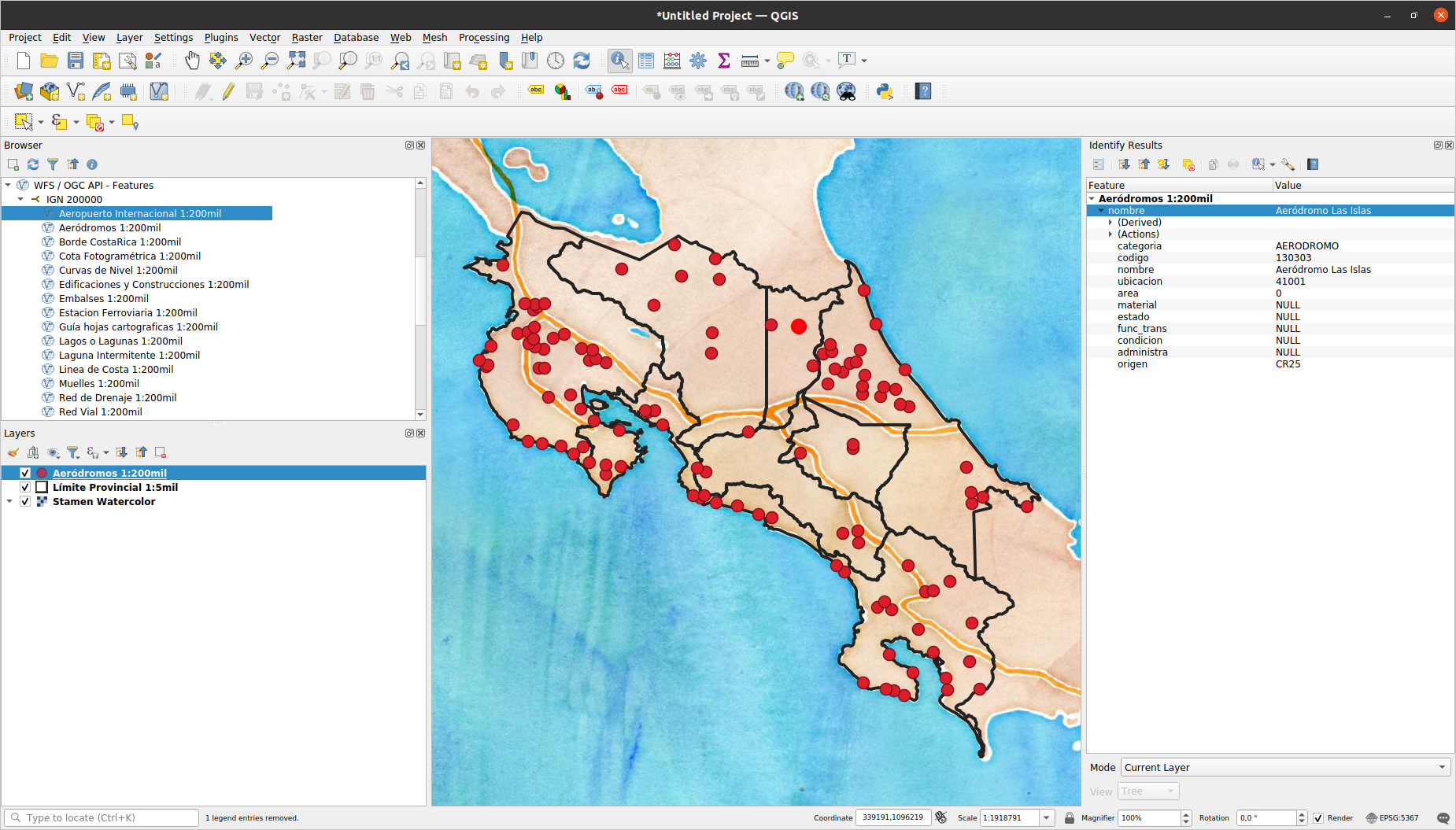This screenshot has width=1456, height=830.
Task: Open the Messages log icon in status bar
Action: tap(1443, 818)
